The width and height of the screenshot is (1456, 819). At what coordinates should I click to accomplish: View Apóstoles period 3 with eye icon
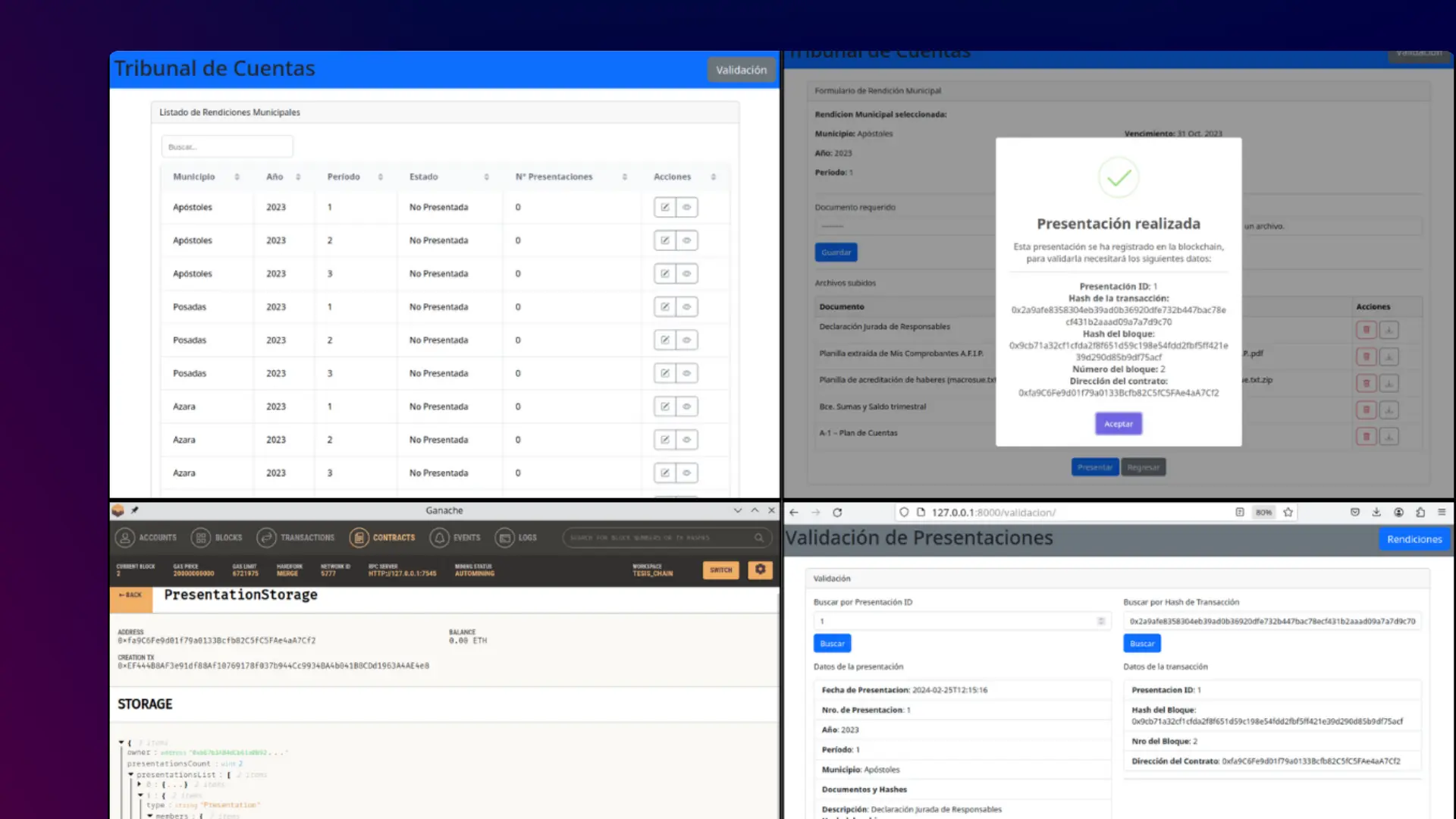[687, 274]
